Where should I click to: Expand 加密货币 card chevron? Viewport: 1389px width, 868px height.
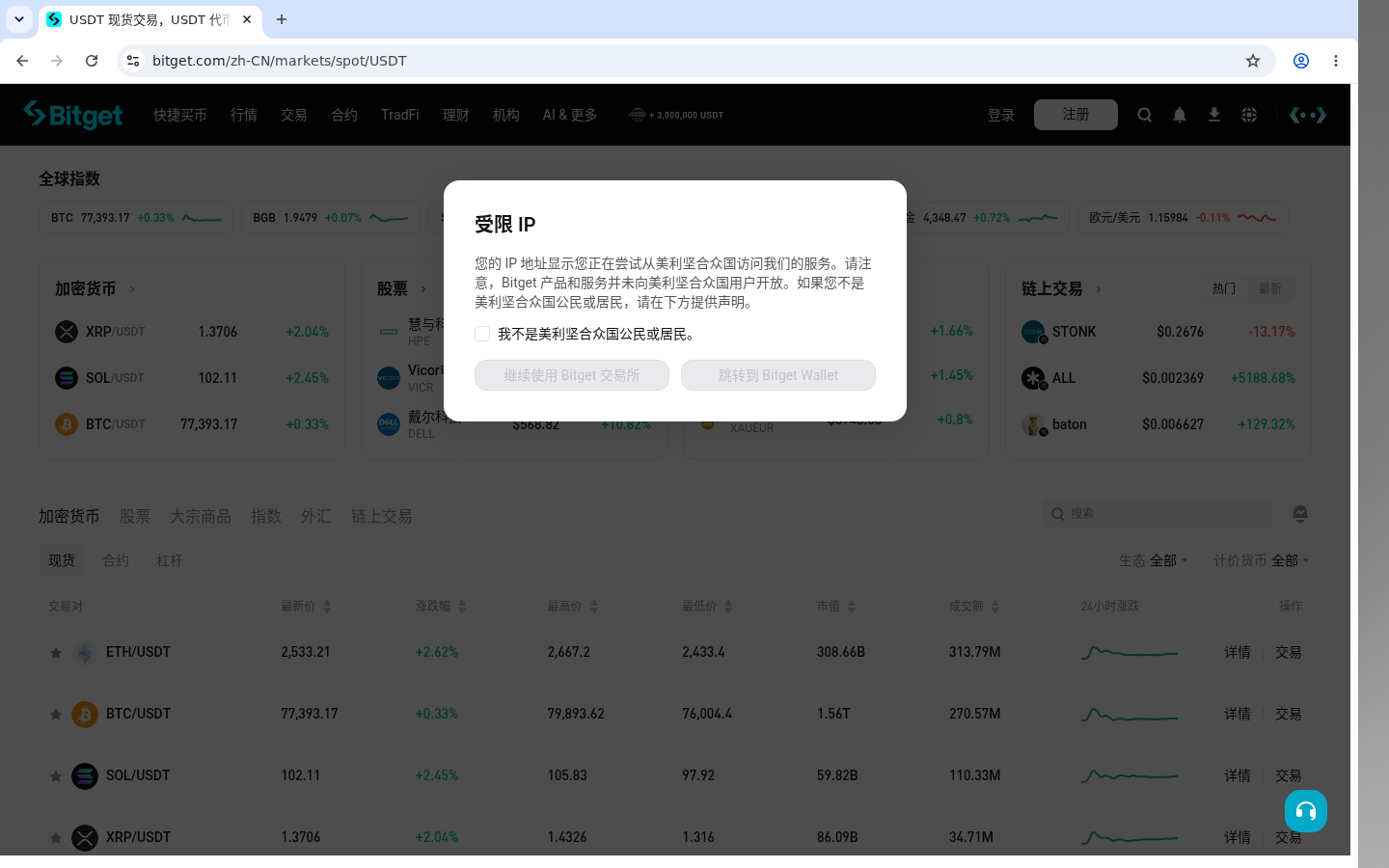(x=132, y=289)
